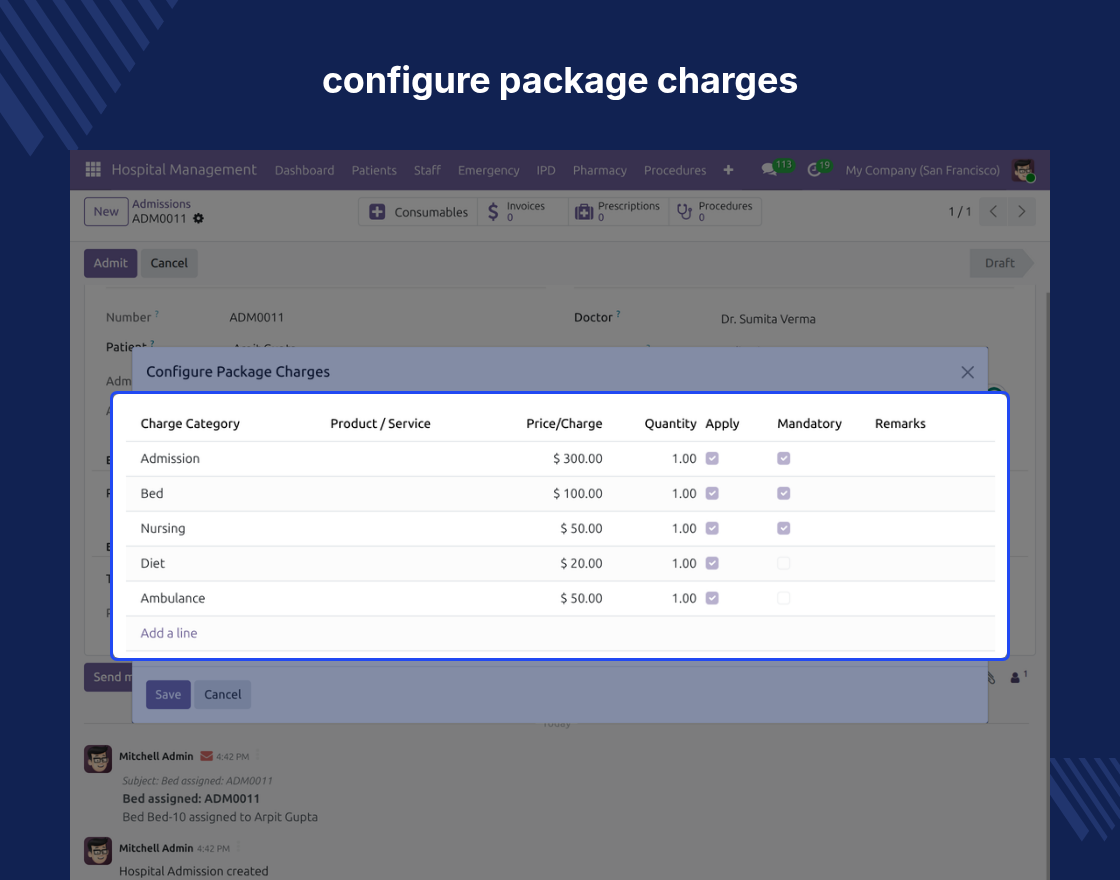Toggle Mandatory checkbox for Nursing
1120x880 pixels.
pyautogui.click(x=784, y=529)
